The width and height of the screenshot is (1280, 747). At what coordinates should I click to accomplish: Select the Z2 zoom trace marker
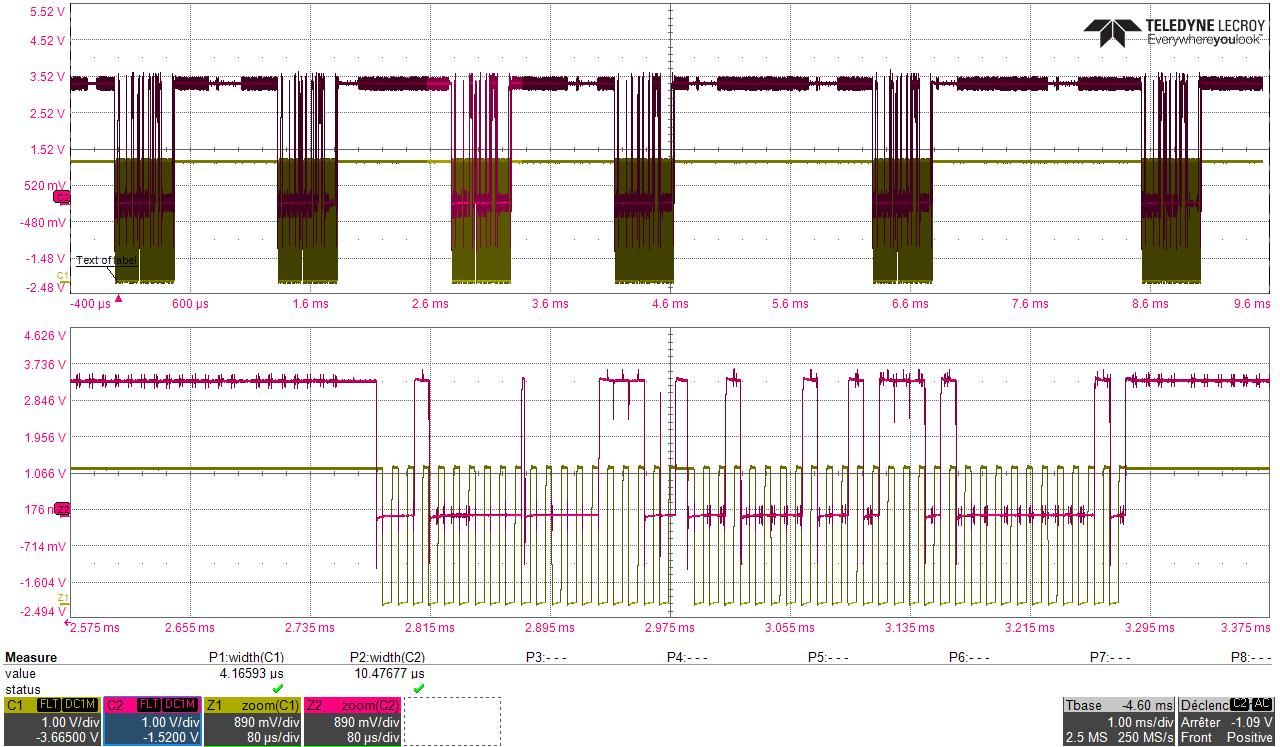click(62, 509)
